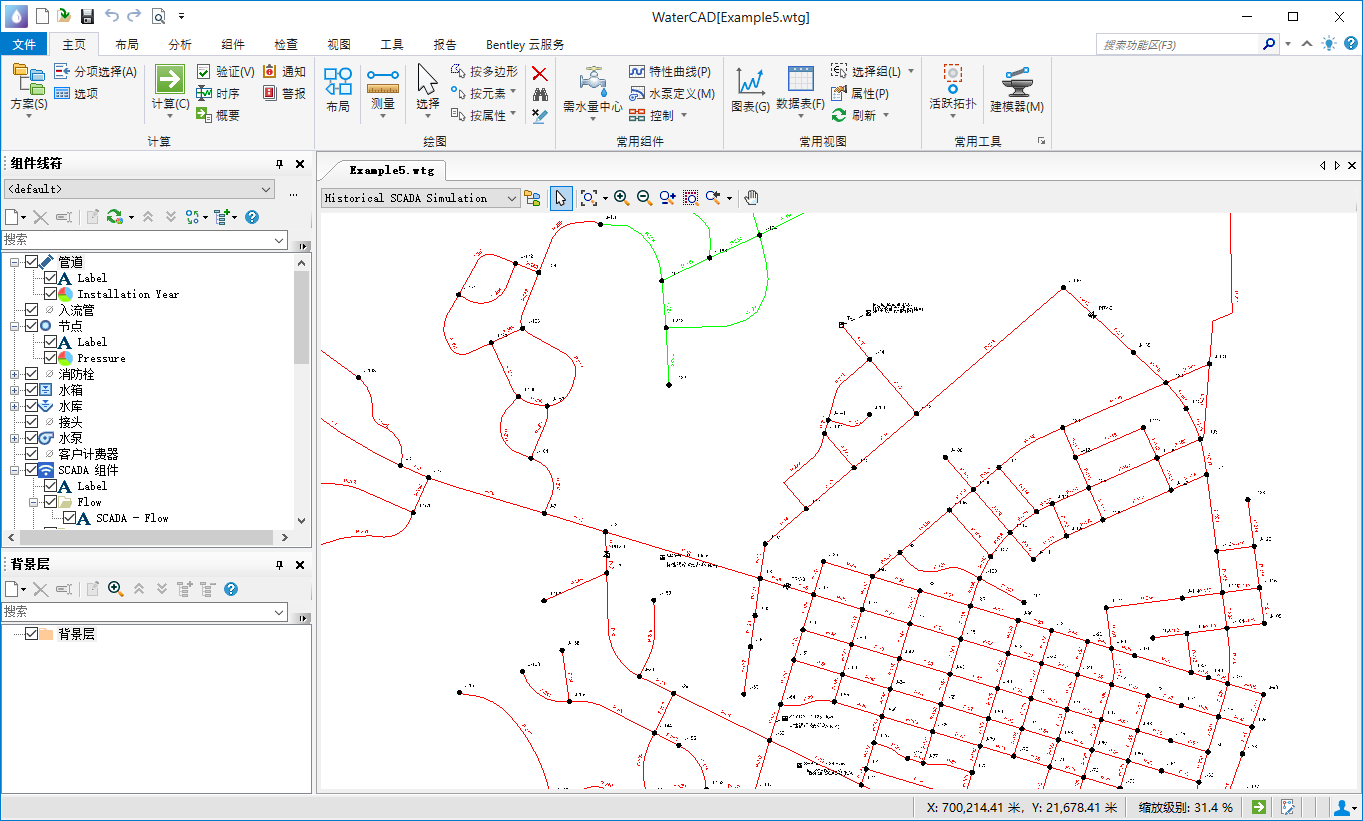Image resolution: width=1363 pixels, height=821 pixels.
Task: Uncheck the Pressure theme checkbox
Action: 51,358
